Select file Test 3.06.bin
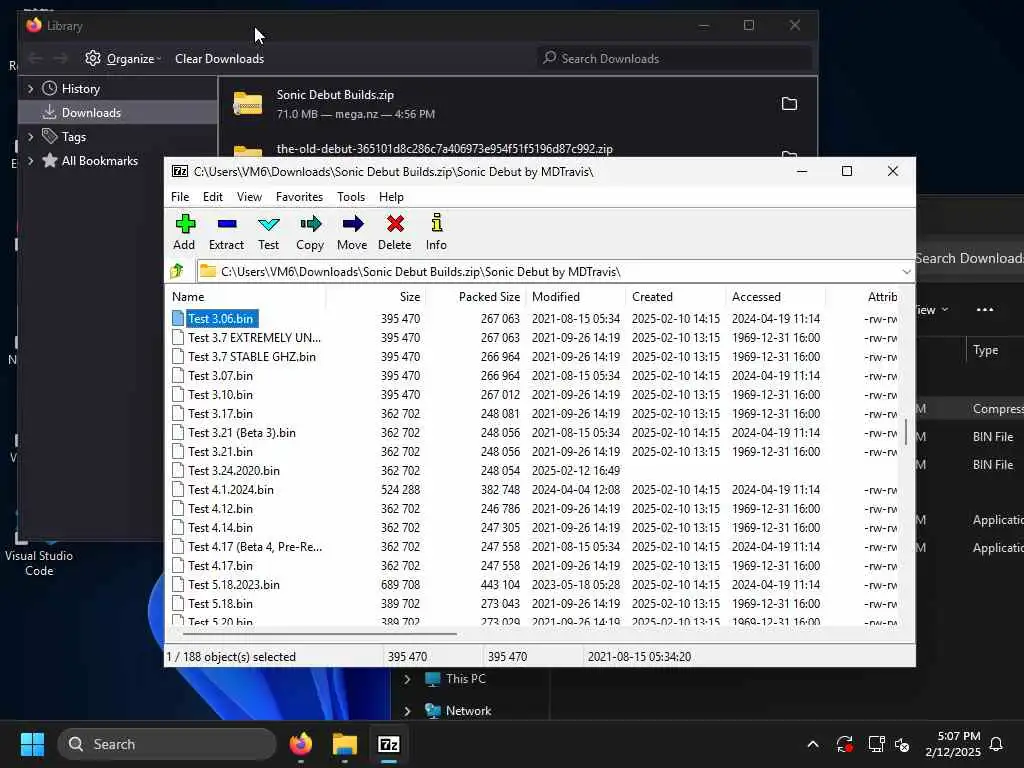Image resolution: width=1024 pixels, height=768 pixels. coord(220,319)
